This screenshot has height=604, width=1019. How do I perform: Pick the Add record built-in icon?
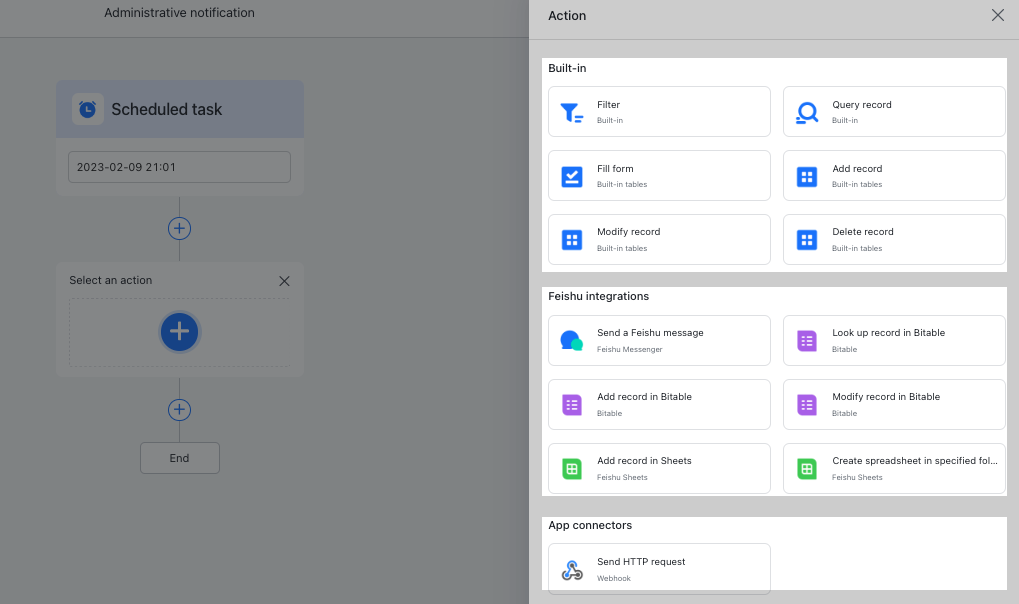(x=807, y=176)
